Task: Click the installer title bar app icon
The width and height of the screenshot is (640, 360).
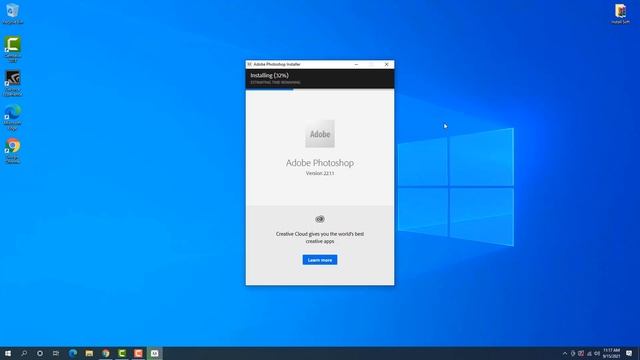Action: point(249,64)
